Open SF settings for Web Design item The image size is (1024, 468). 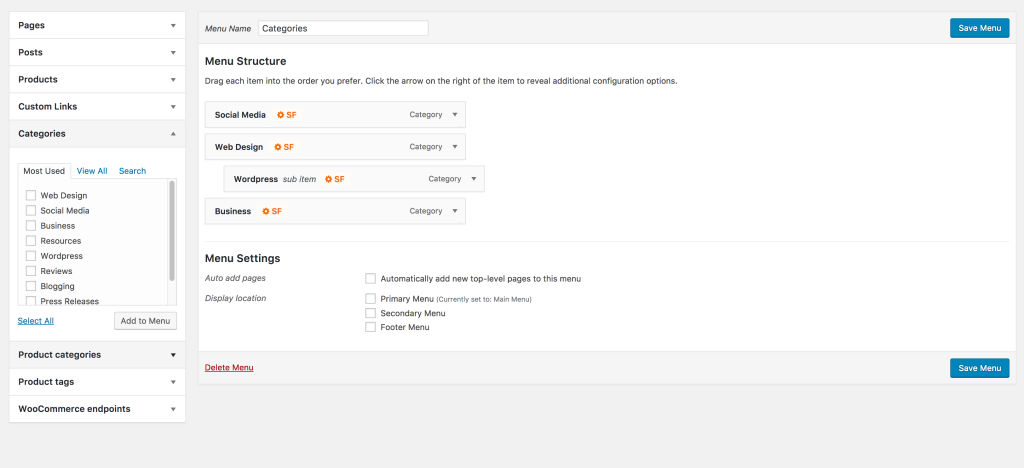click(x=284, y=147)
